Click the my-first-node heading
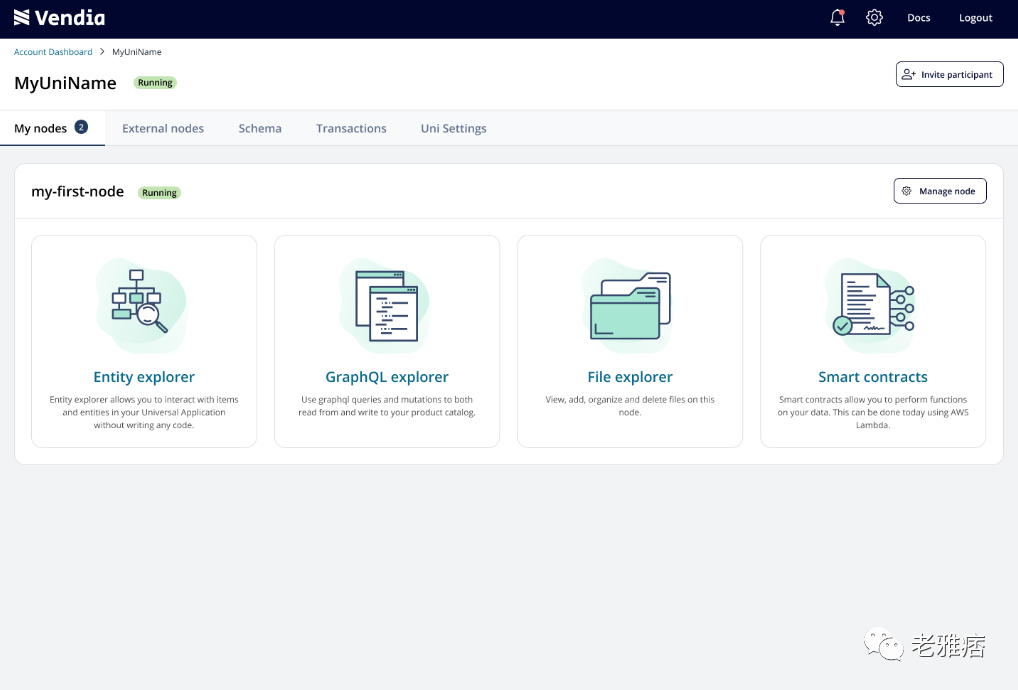Image resolution: width=1018 pixels, height=690 pixels. tap(77, 191)
